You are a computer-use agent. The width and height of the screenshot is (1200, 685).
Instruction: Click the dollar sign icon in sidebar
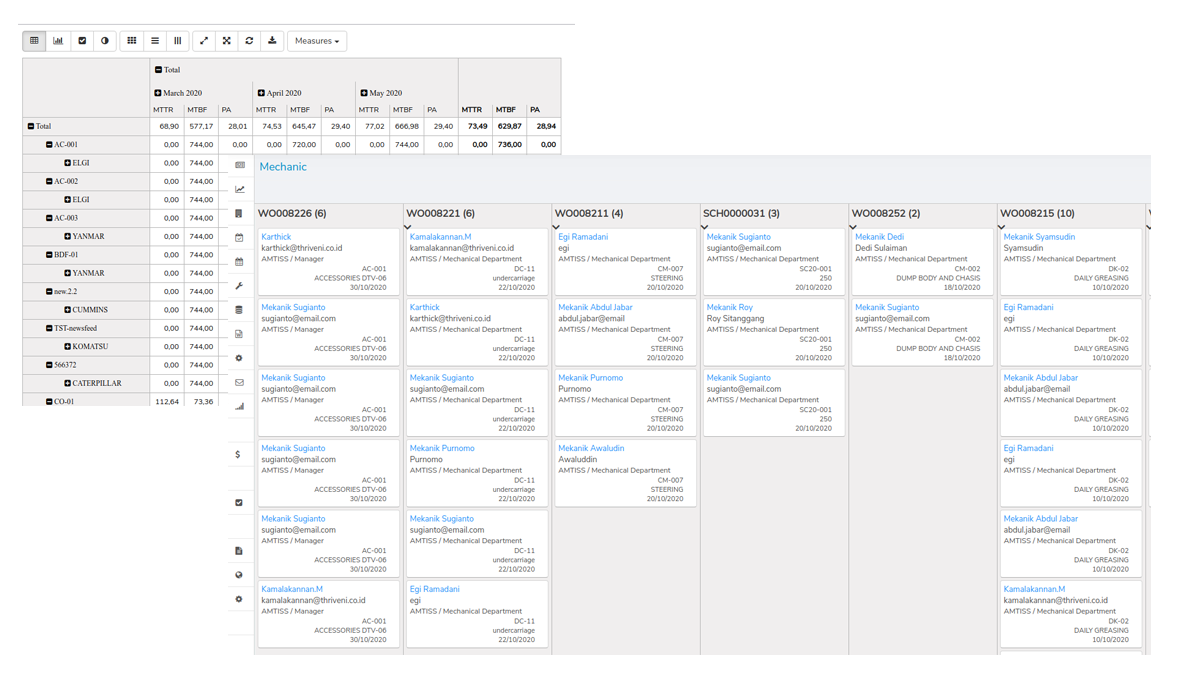[238, 455]
